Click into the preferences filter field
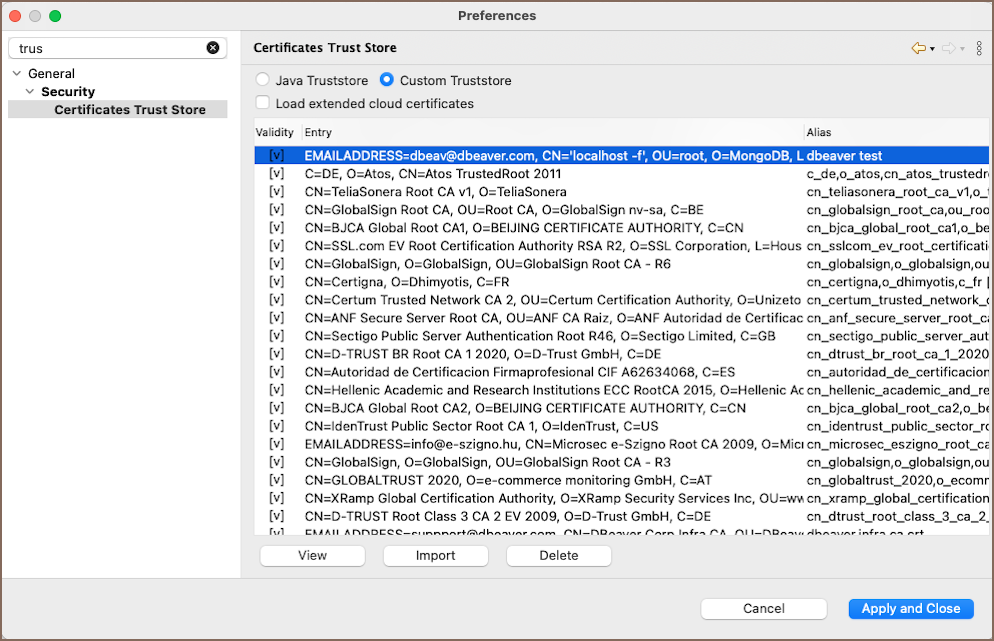This screenshot has width=994, height=641. (x=110, y=48)
